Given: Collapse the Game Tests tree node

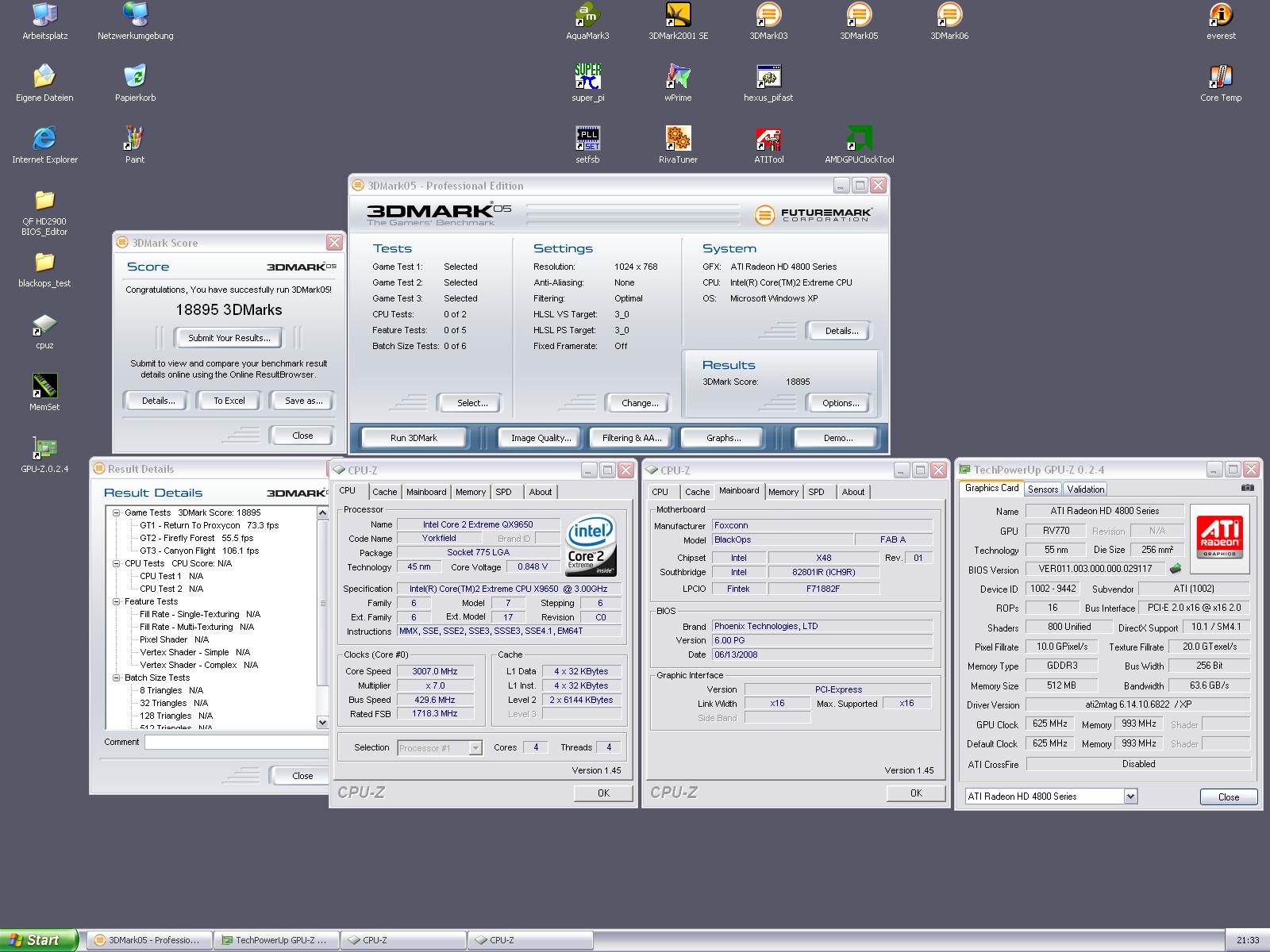Looking at the screenshot, I should coord(117,512).
